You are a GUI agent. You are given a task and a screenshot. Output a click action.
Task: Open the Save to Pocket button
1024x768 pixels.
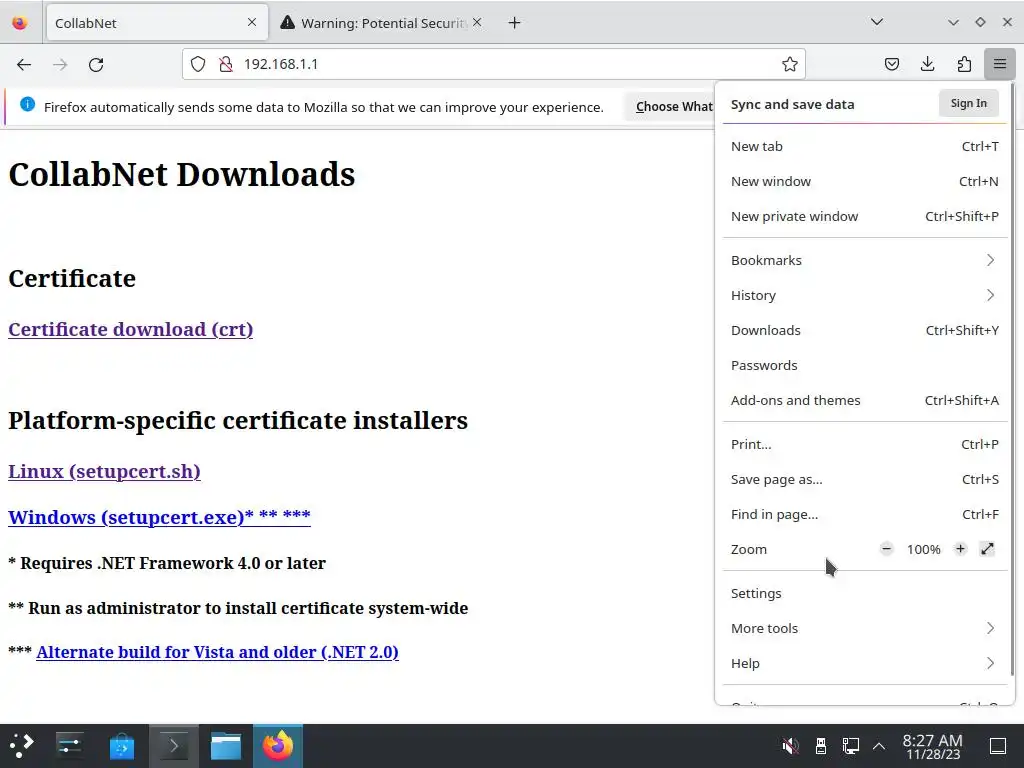coord(891,64)
